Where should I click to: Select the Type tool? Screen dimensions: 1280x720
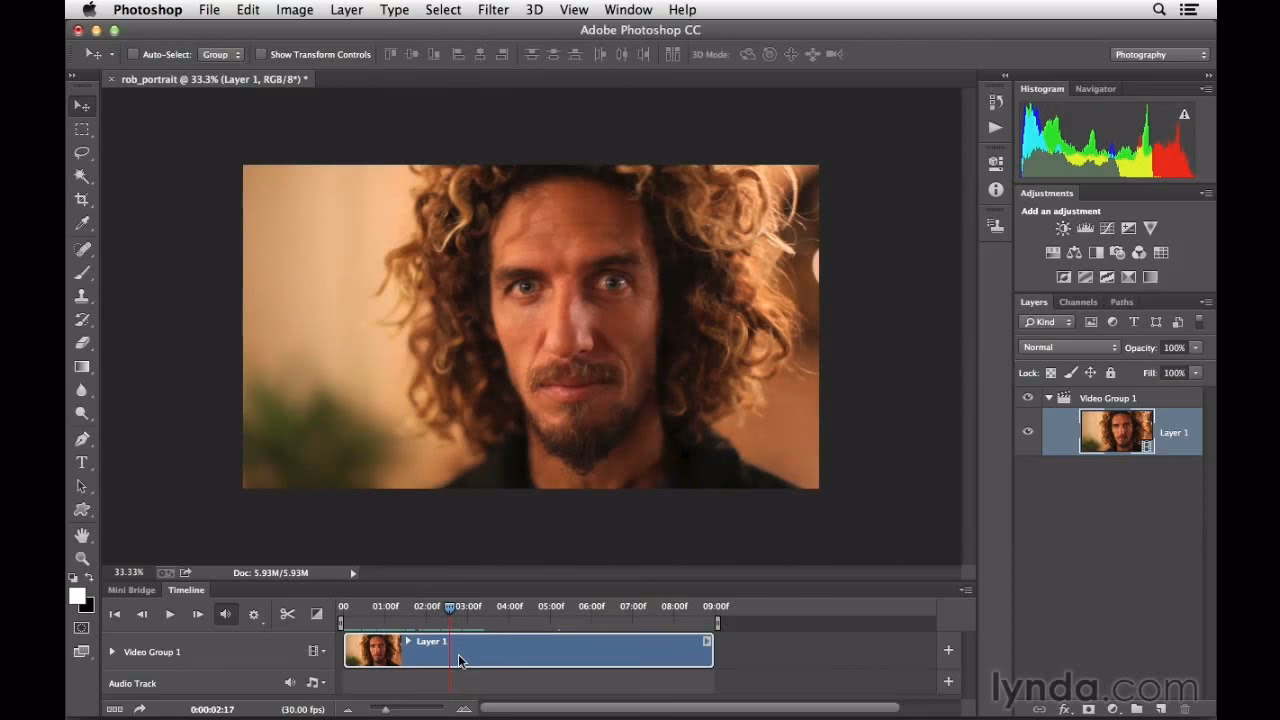tap(83, 462)
